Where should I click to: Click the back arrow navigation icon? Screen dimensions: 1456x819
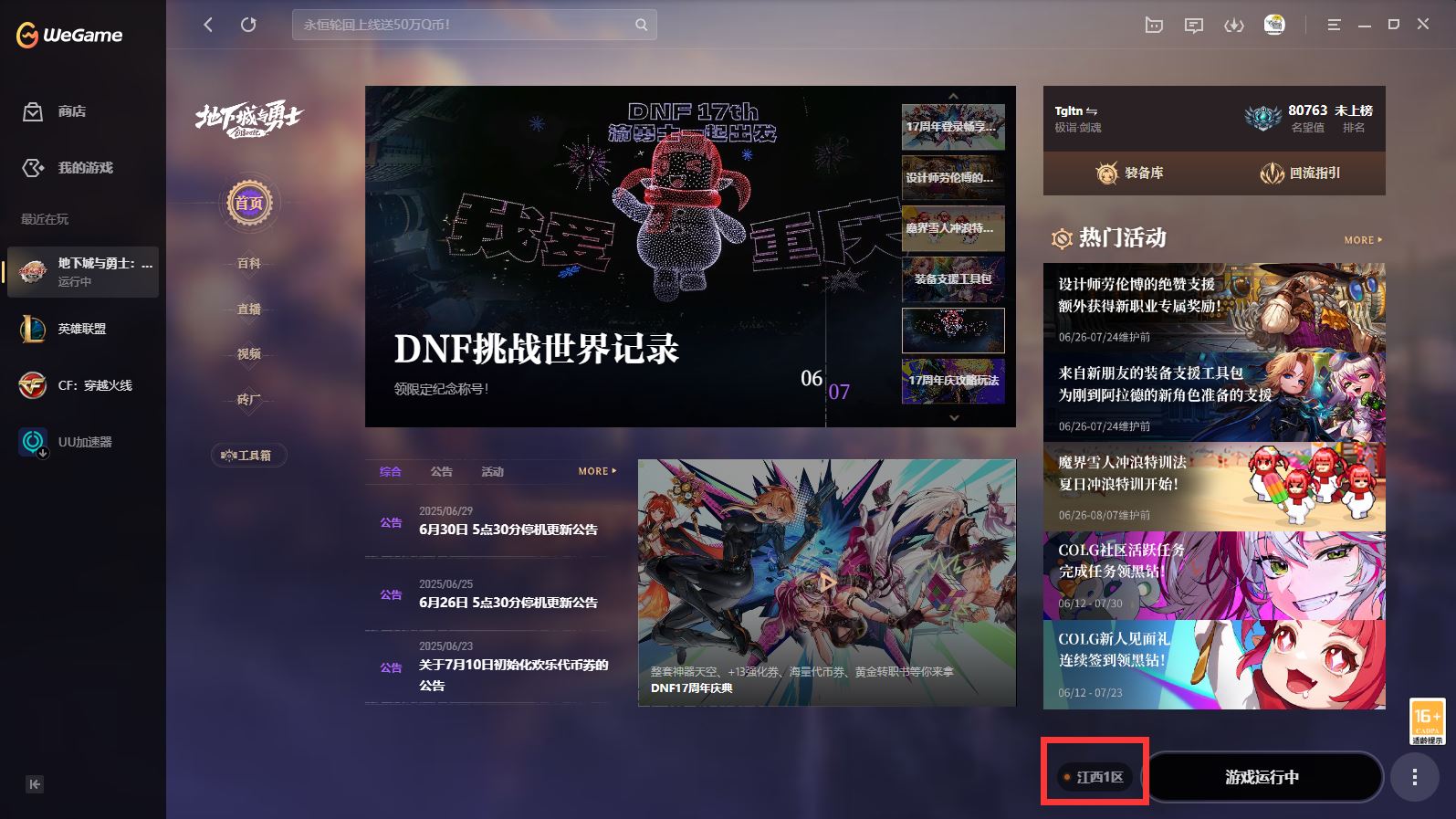point(208,25)
